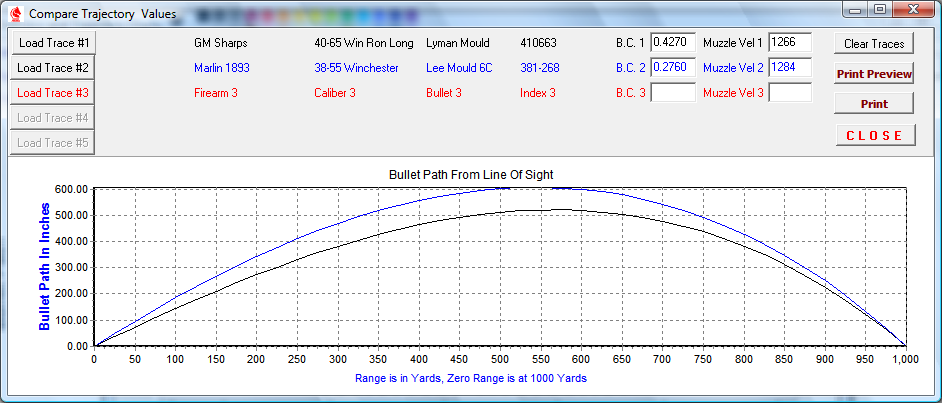Select the empty Muzzle Vel 3 field
This screenshot has height=403, width=942.
(x=789, y=93)
